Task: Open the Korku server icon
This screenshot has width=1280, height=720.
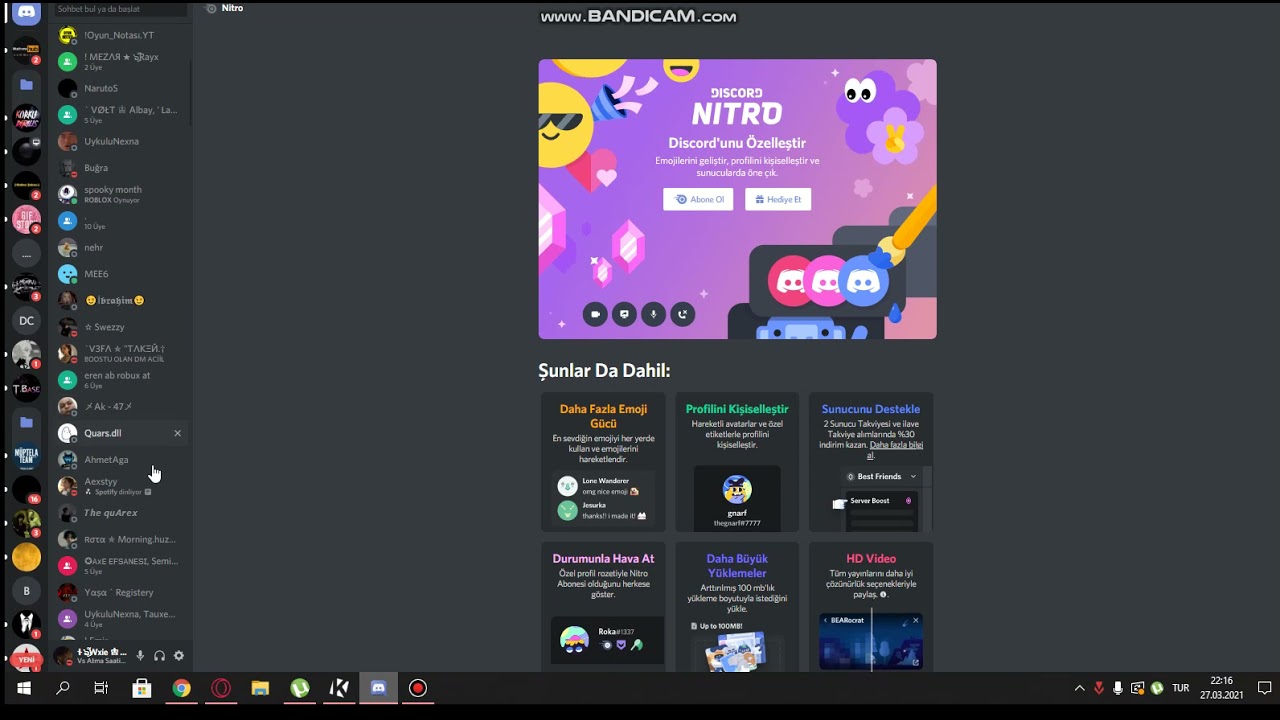Action: click(x=26, y=118)
